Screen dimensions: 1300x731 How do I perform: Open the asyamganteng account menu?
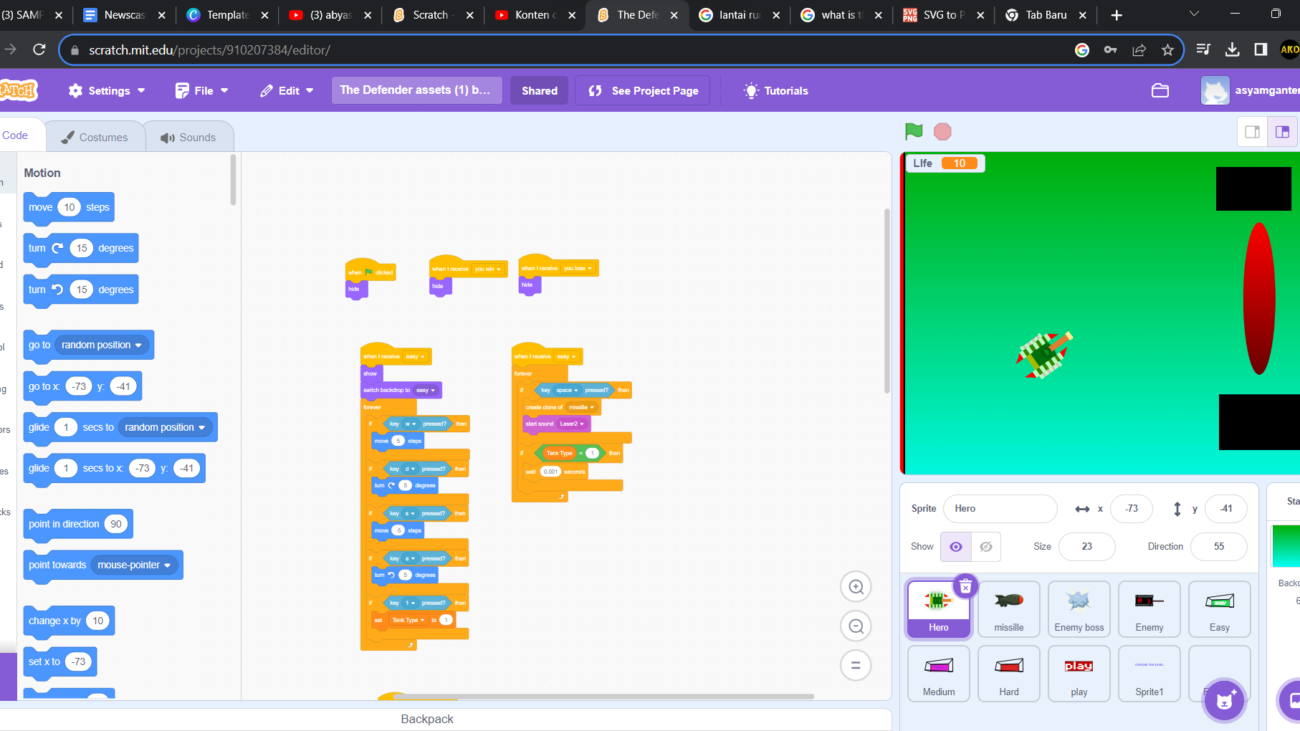click(1250, 90)
